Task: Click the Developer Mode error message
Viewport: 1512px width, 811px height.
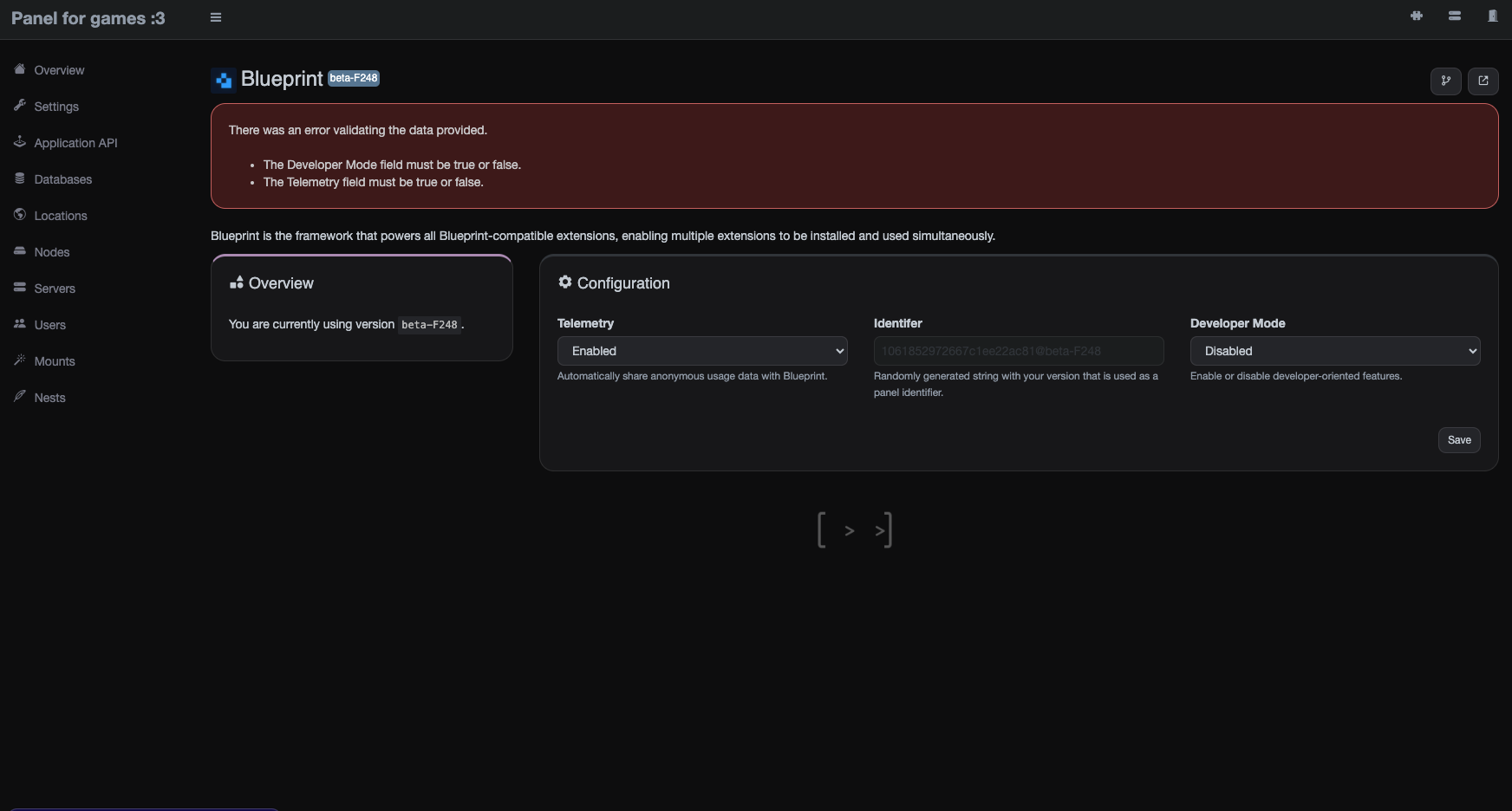Action: coord(392,165)
